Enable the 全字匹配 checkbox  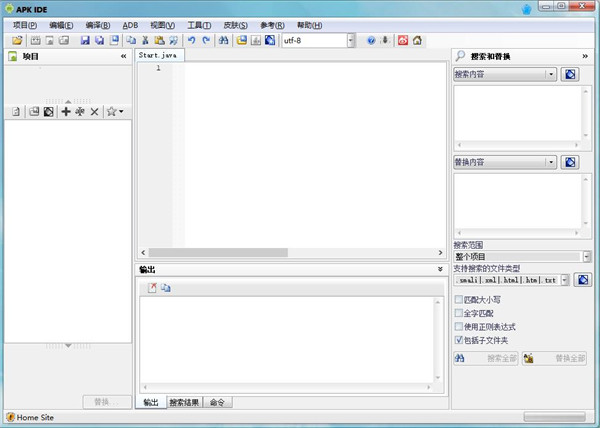458,313
